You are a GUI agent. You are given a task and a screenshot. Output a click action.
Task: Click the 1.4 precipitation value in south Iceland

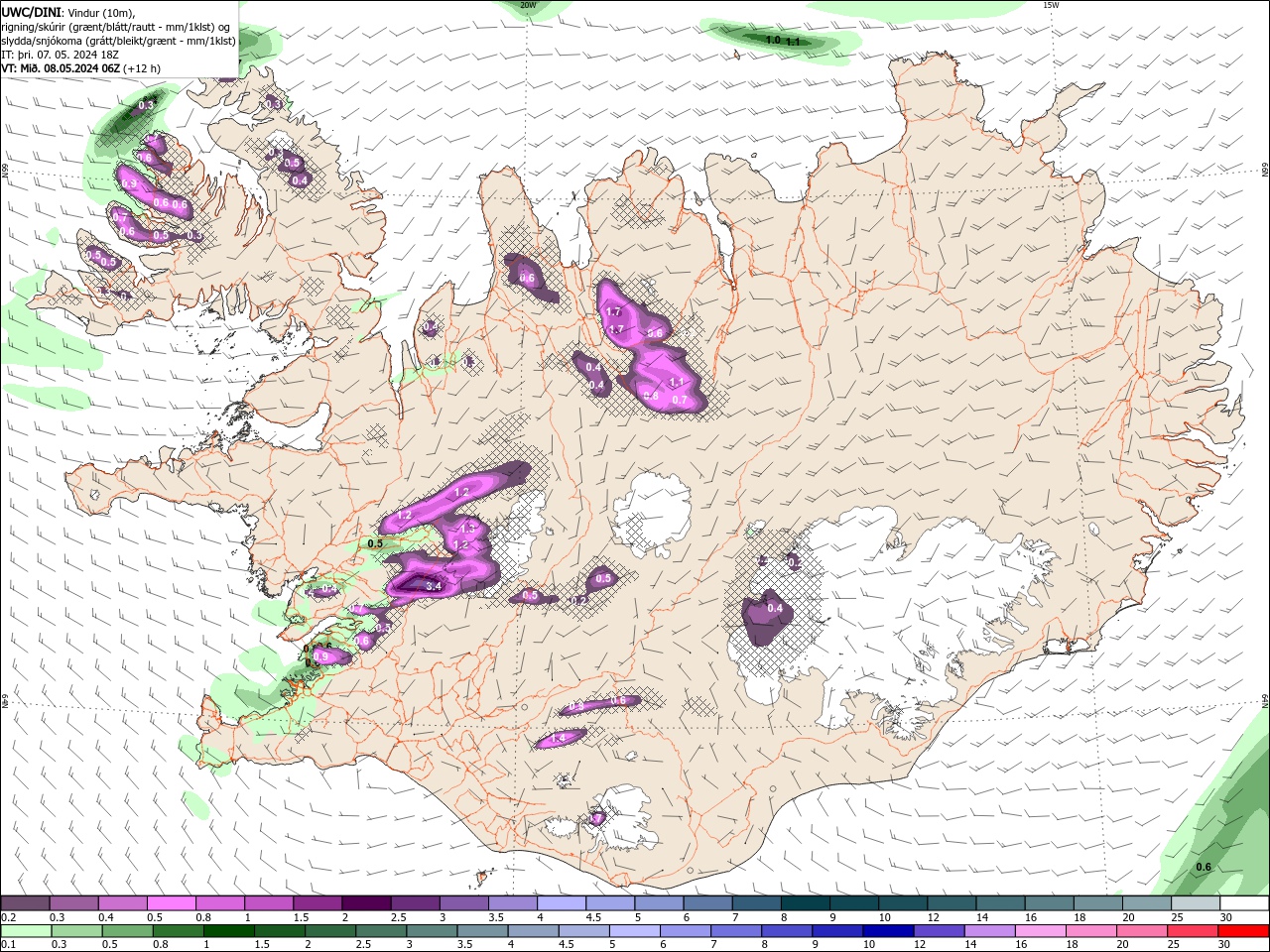[x=558, y=738]
